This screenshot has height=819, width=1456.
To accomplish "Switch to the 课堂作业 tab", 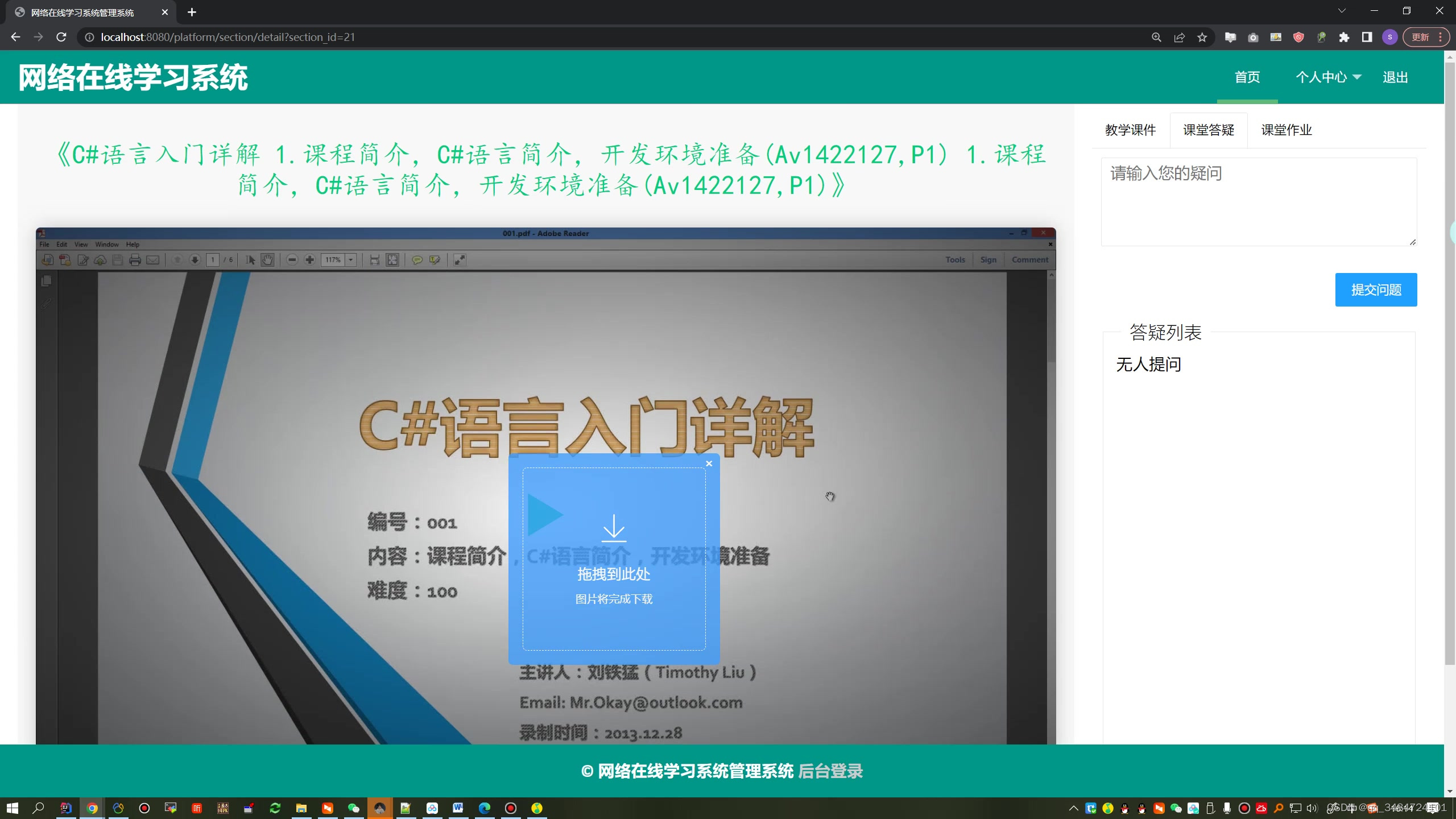I will click(1286, 130).
